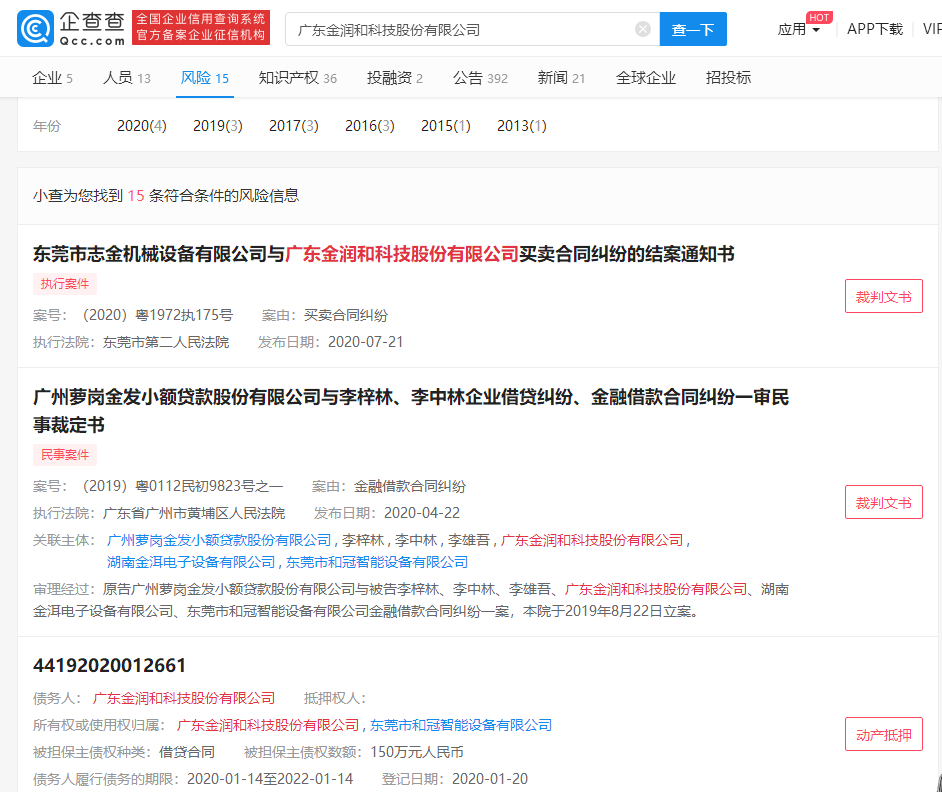Click the 全国企业信用查询系统 red banner
The width and height of the screenshot is (942, 792).
(201, 28)
